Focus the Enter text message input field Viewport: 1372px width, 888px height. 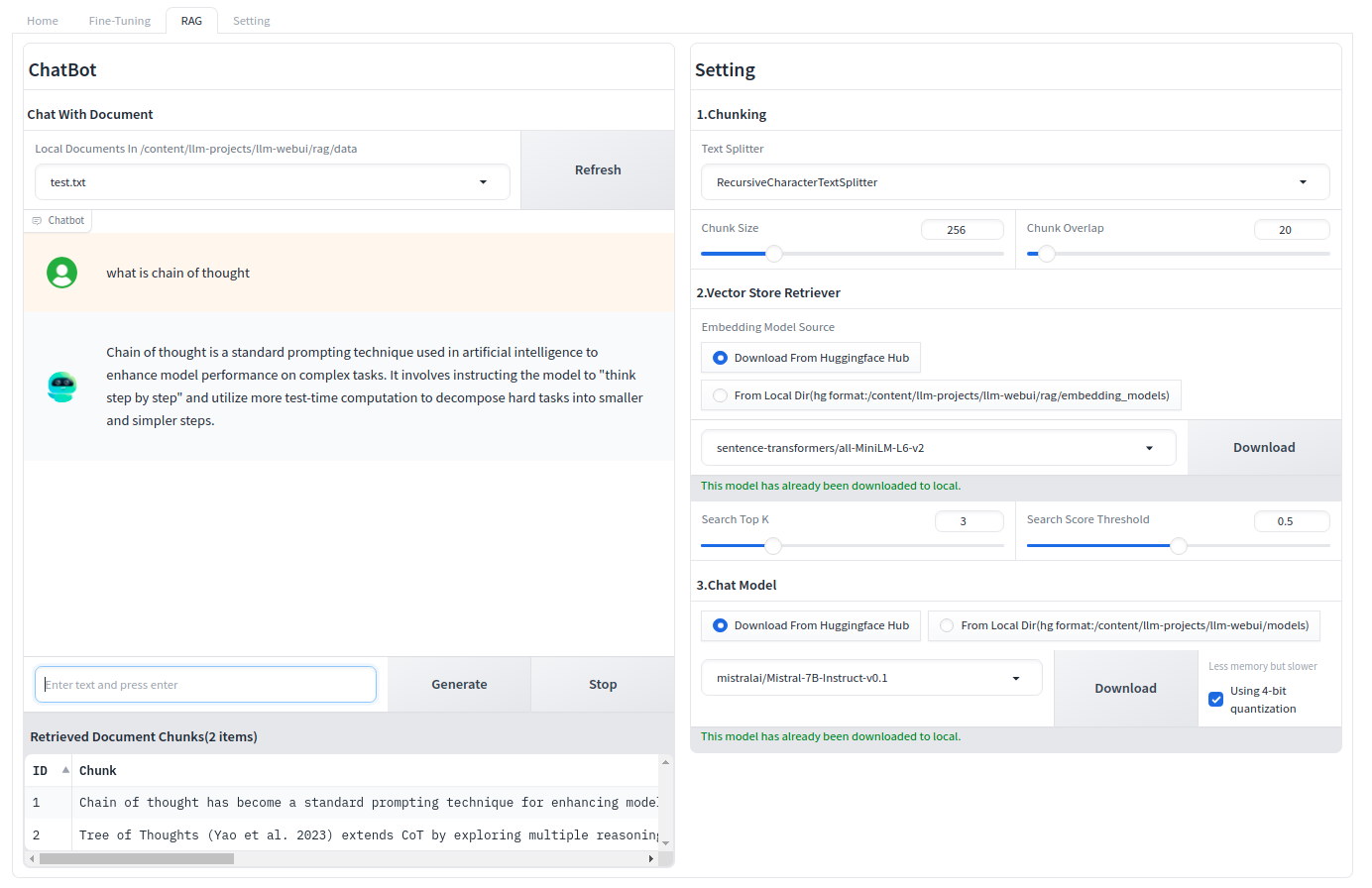click(206, 685)
